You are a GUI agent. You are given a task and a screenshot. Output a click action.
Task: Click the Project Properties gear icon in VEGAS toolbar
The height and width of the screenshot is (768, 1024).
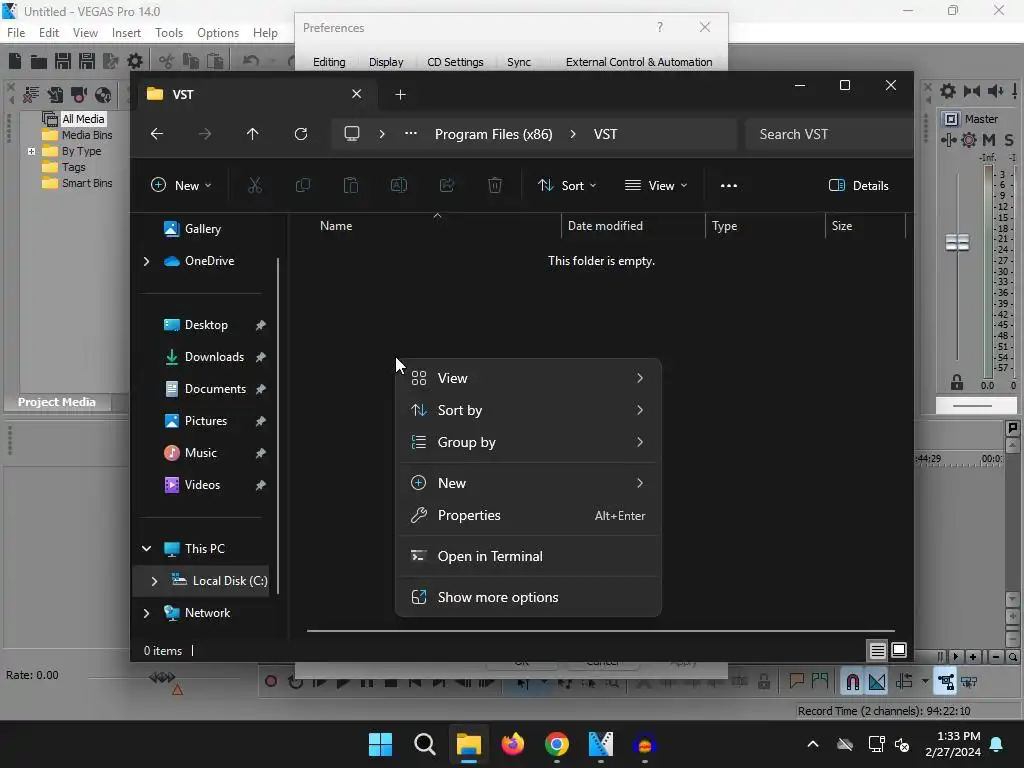(x=135, y=61)
